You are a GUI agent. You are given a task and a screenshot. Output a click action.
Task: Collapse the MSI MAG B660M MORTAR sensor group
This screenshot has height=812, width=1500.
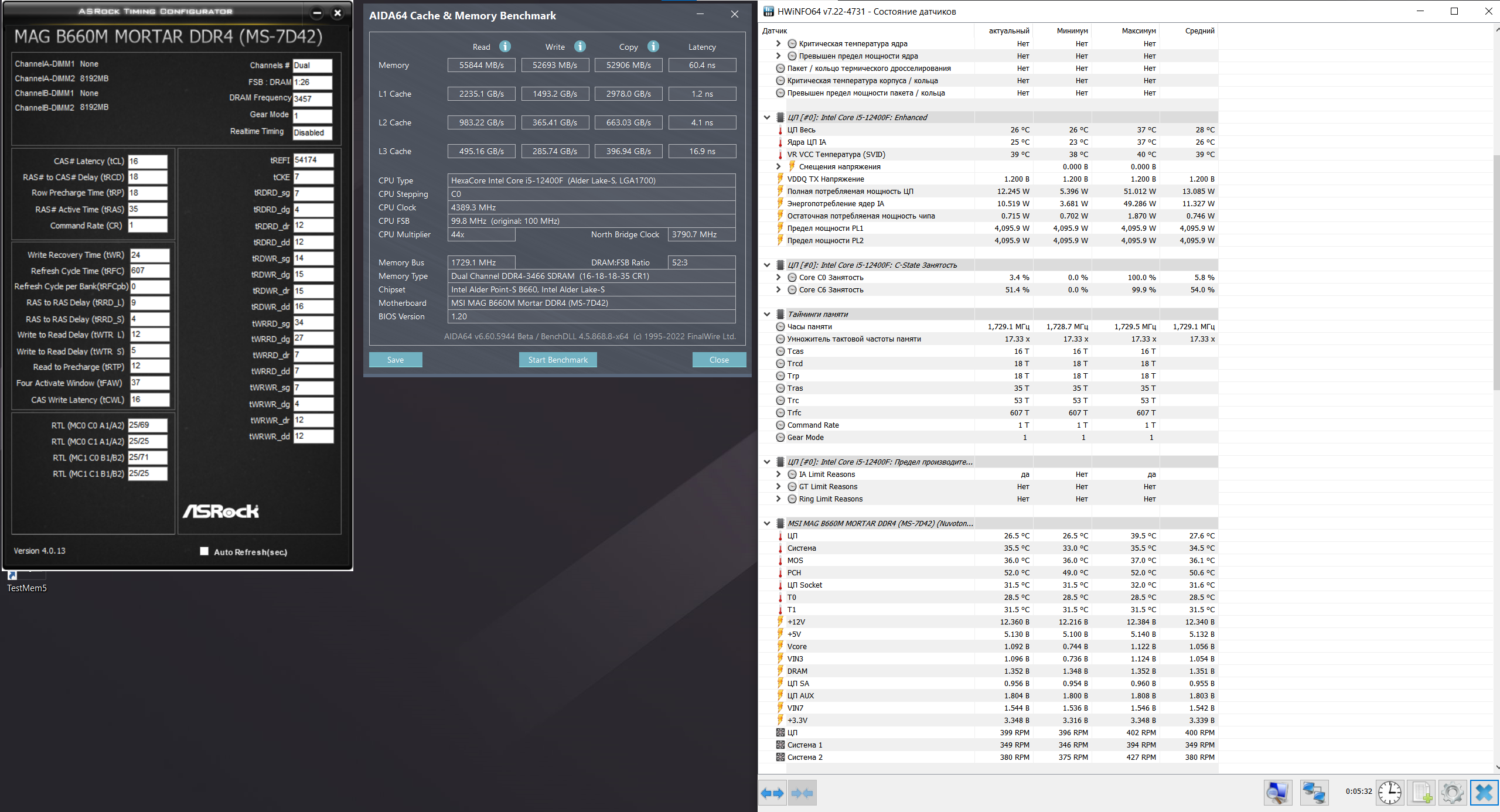tap(767, 524)
